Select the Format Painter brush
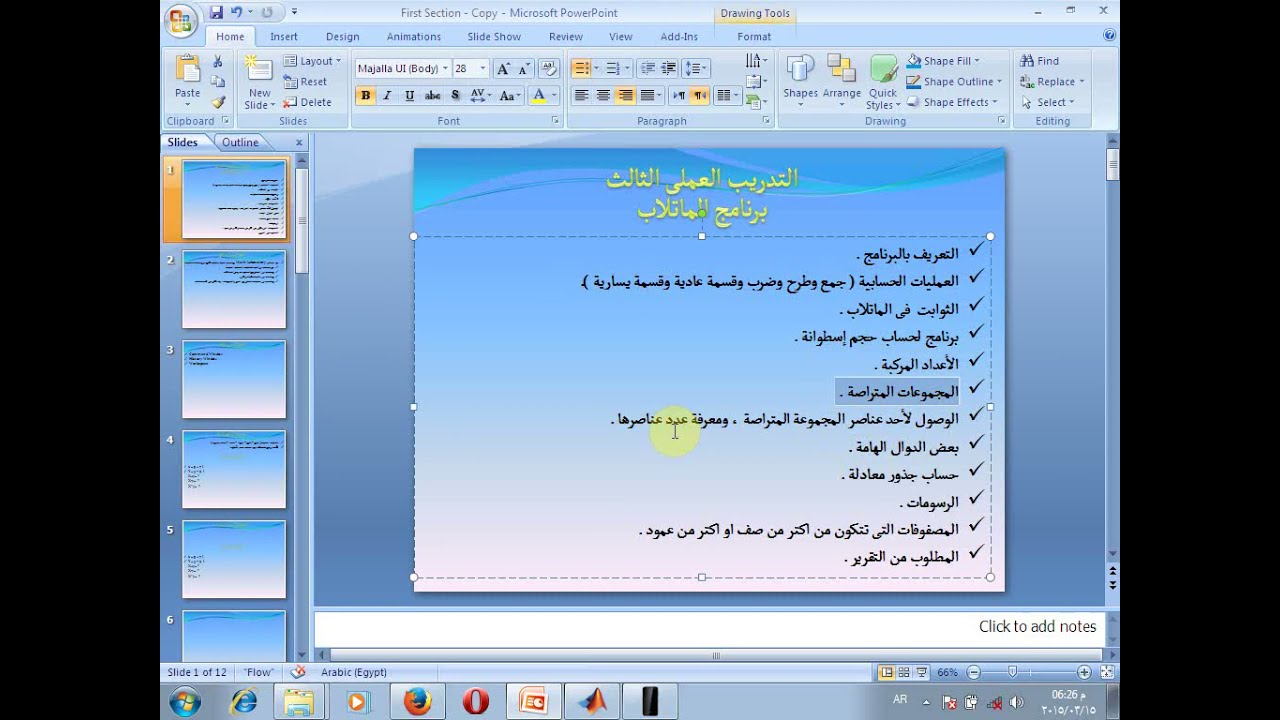This screenshot has height=720, width=1280. tap(218, 102)
